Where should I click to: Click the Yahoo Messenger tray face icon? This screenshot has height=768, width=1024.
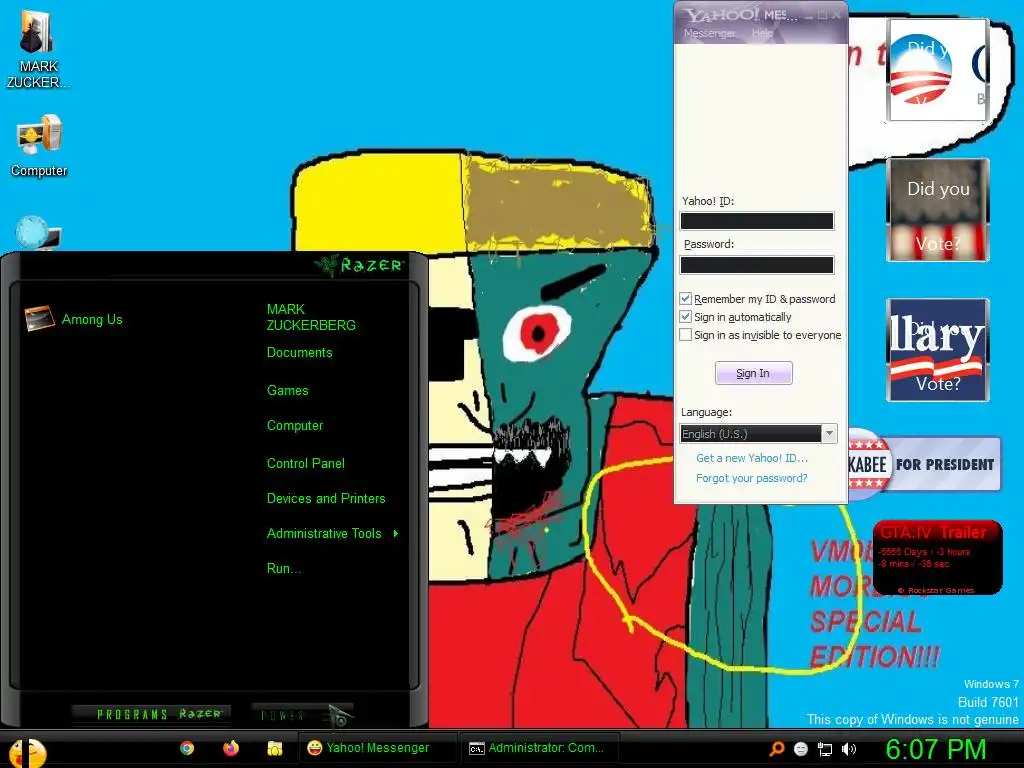(x=801, y=749)
